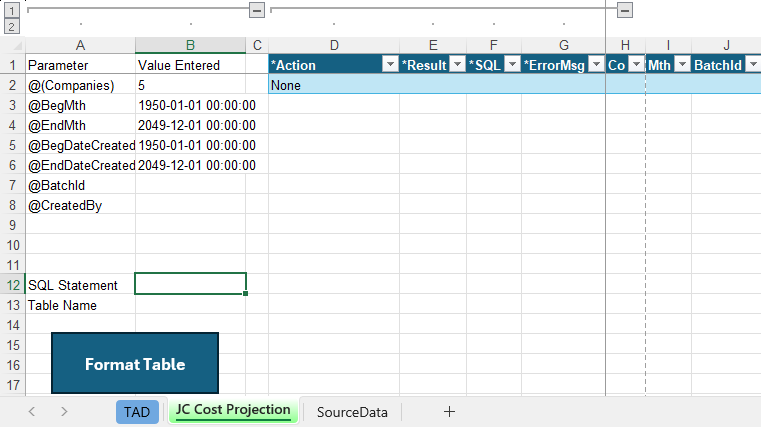Select row 17 header

coord(13,385)
